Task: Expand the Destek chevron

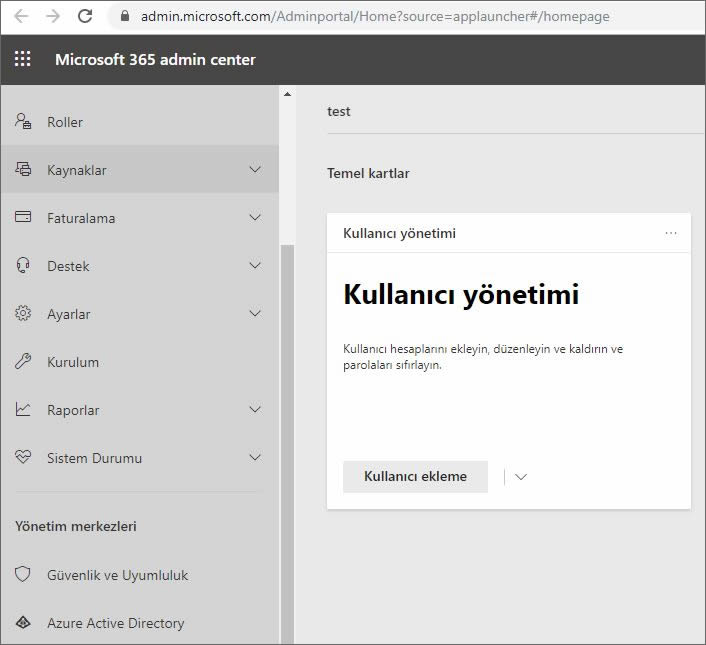Action: click(x=255, y=266)
